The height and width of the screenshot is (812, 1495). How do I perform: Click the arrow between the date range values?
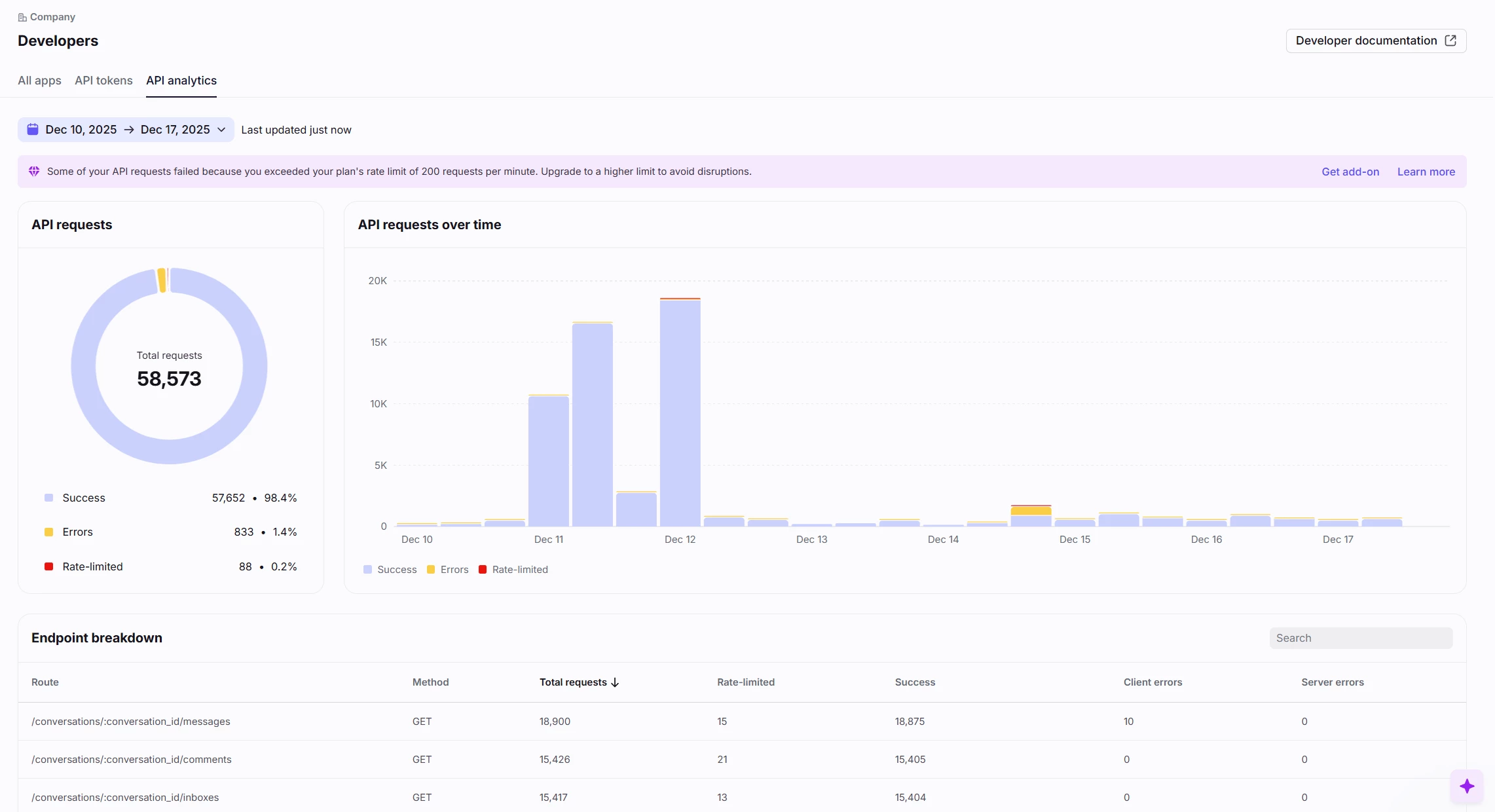129,130
